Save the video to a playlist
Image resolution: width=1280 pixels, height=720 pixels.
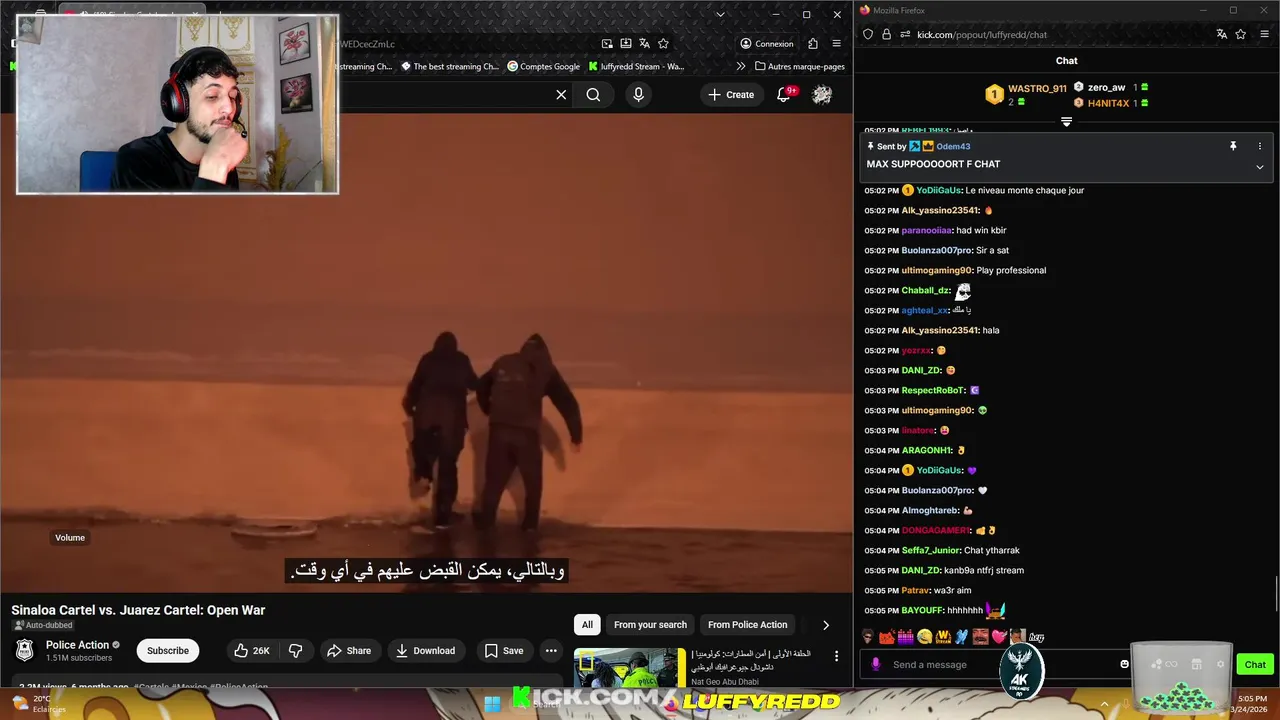click(504, 651)
